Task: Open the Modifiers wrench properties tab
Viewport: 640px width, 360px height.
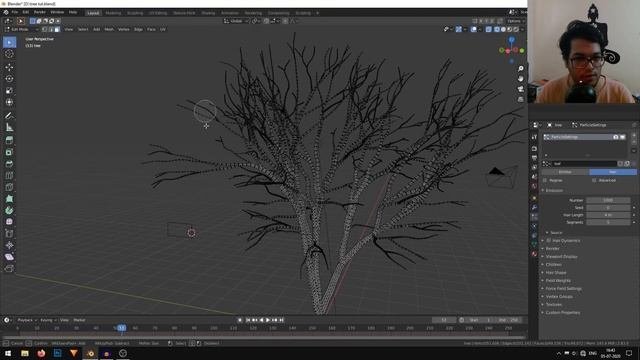Action: click(534, 207)
